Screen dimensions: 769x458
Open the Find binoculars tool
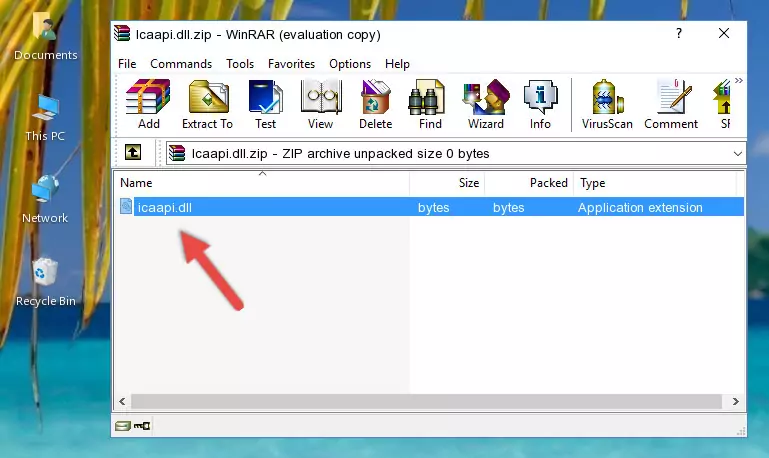click(x=430, y=104)
